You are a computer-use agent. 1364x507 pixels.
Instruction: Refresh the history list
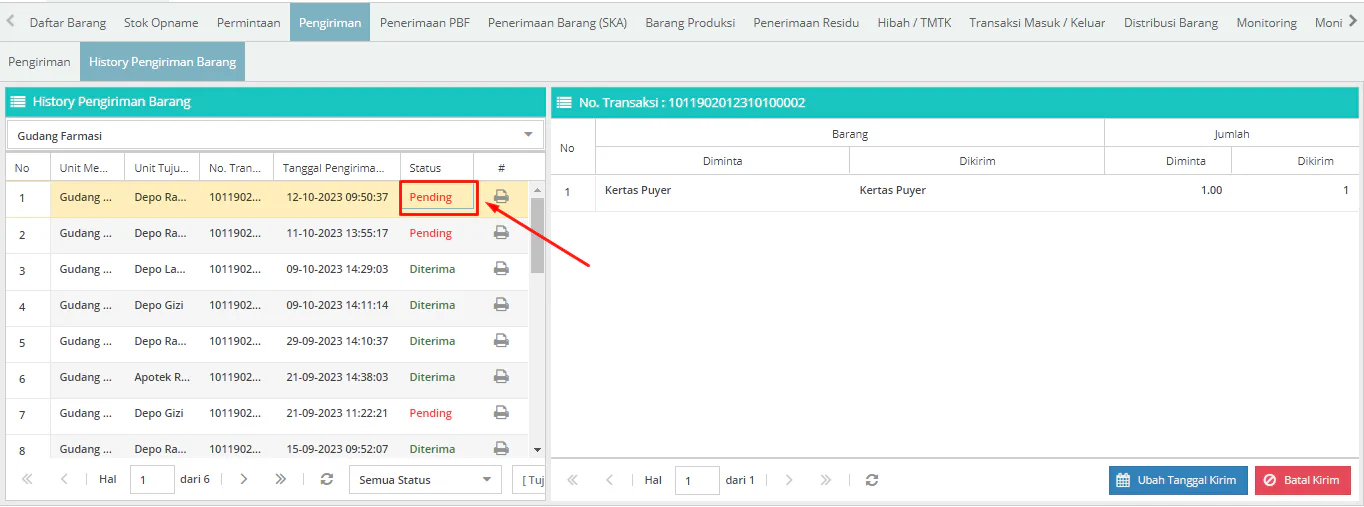coord(327,480)
